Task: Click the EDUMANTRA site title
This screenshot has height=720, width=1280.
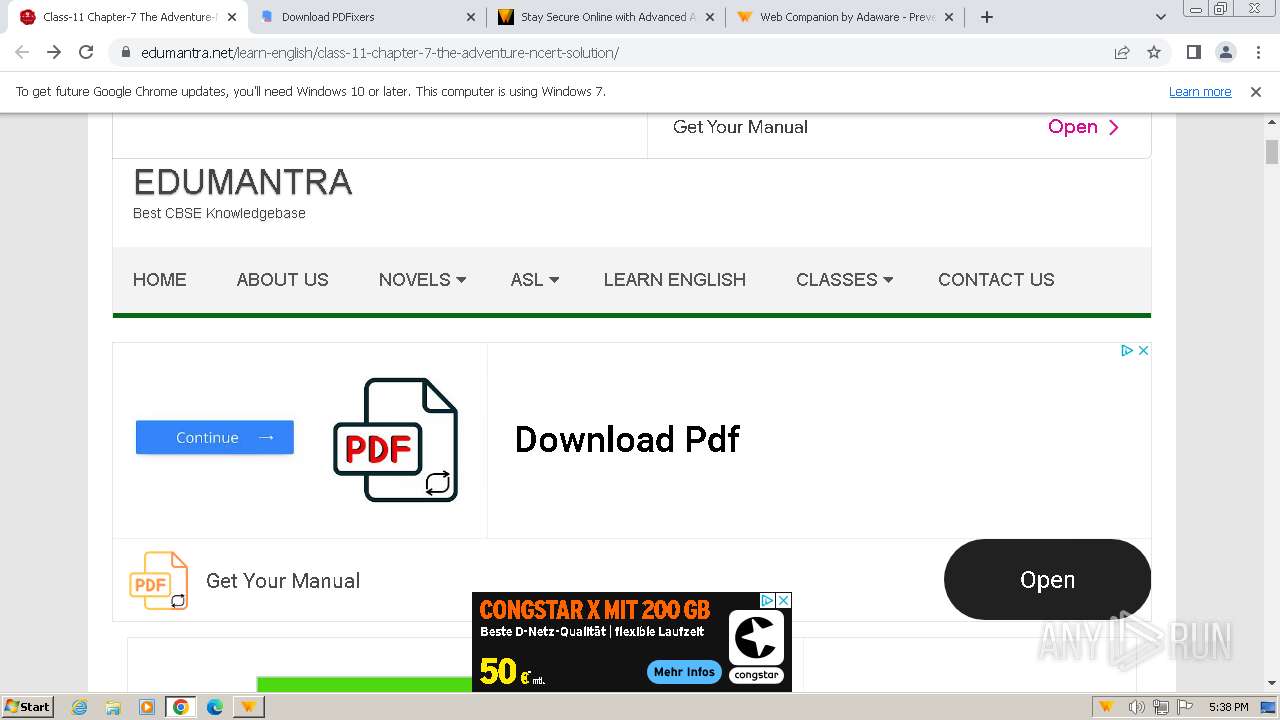Action: (x=242, y=182)
